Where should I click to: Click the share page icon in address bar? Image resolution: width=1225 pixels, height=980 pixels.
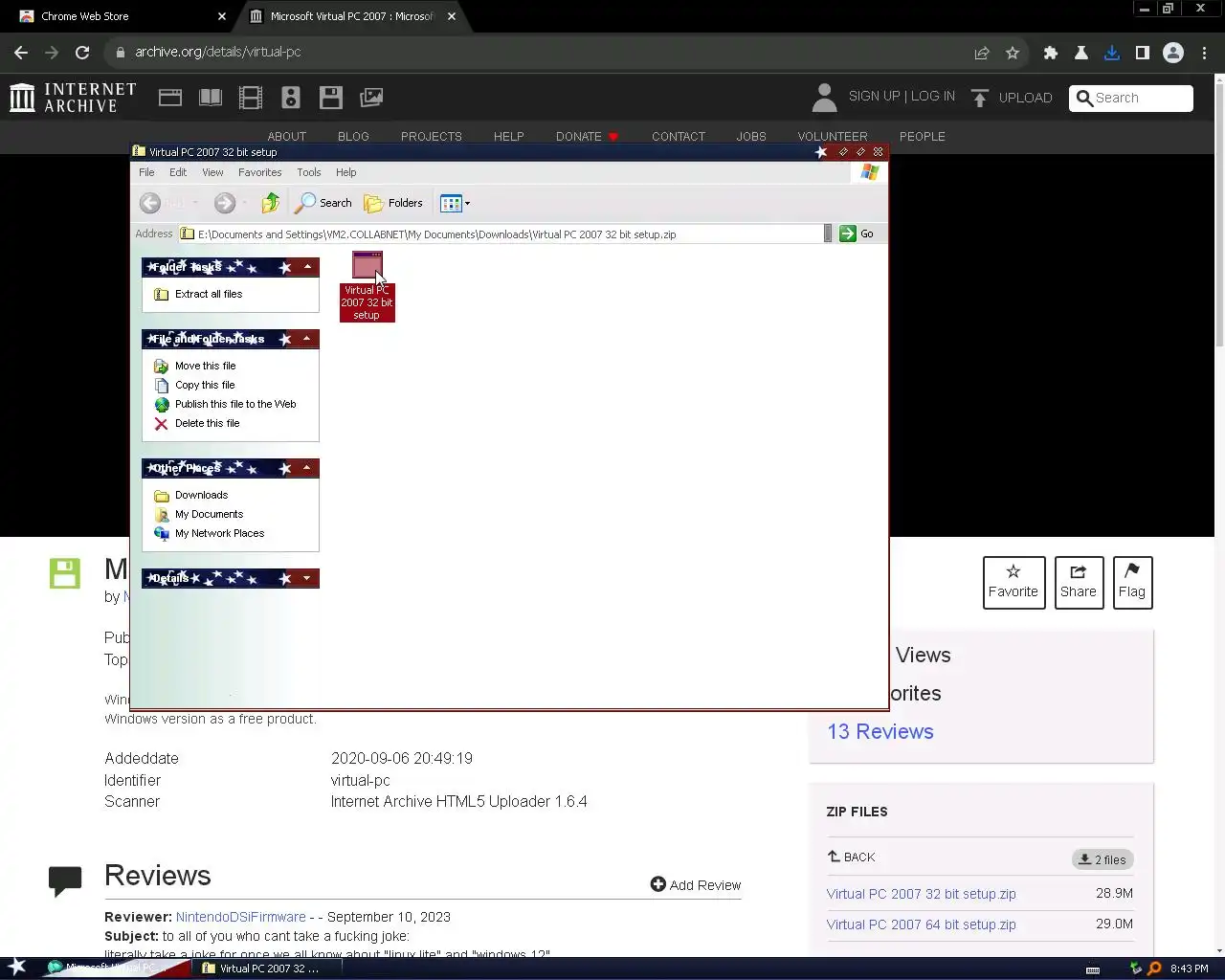click(982, 53)
